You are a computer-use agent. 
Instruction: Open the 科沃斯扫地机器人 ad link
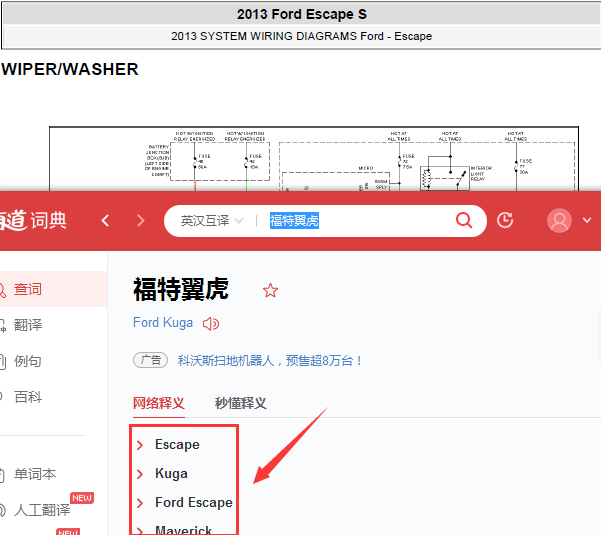(269, 361)
